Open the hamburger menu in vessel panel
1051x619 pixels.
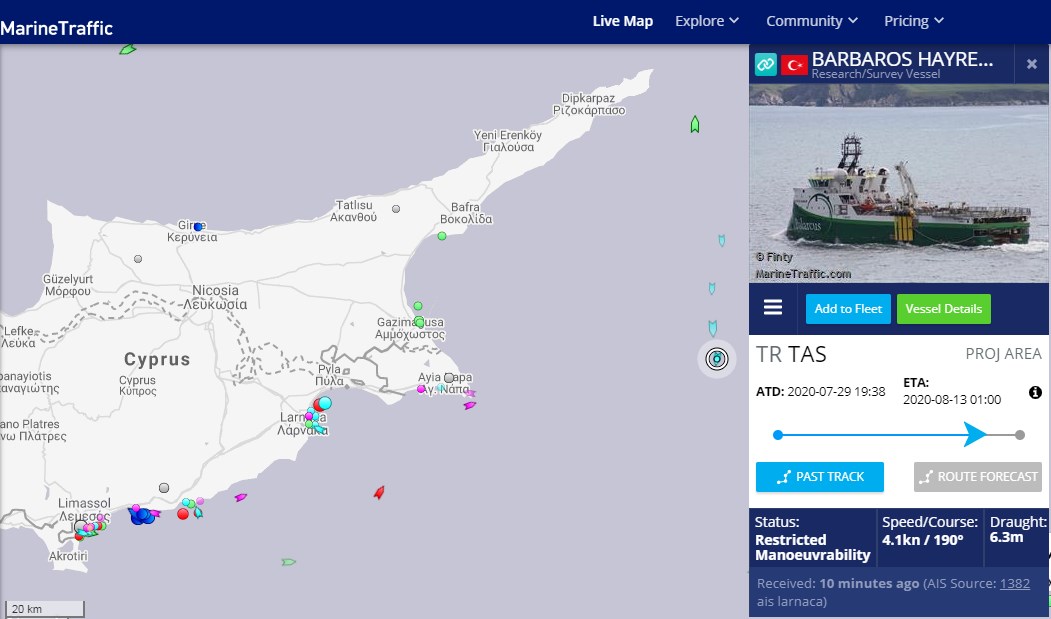[x=773, y=307]
